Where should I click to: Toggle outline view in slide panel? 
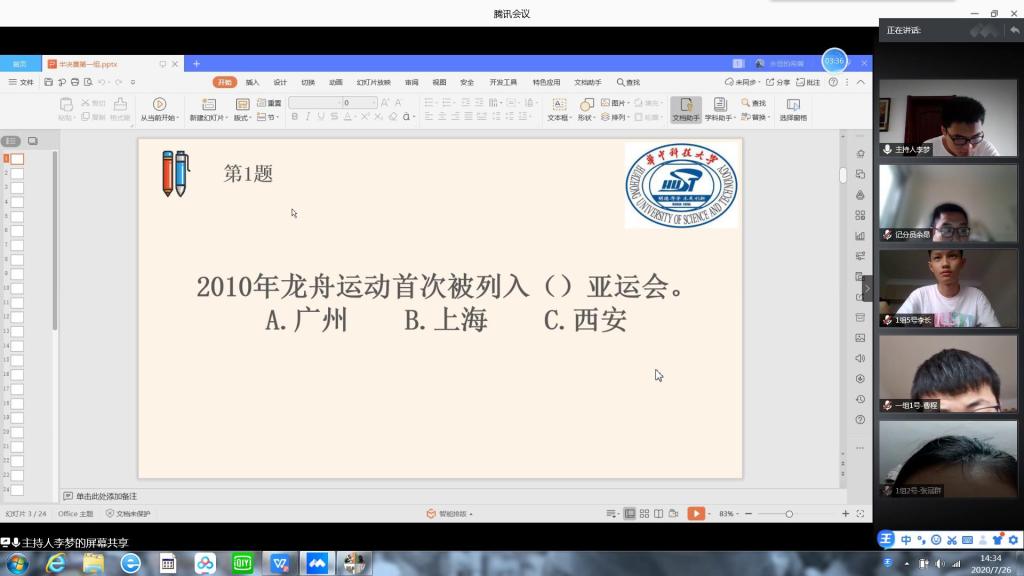[11, 141]
